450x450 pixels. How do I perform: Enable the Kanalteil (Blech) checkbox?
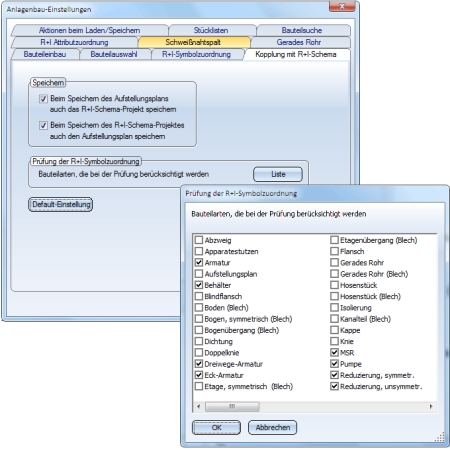point(334,319)
